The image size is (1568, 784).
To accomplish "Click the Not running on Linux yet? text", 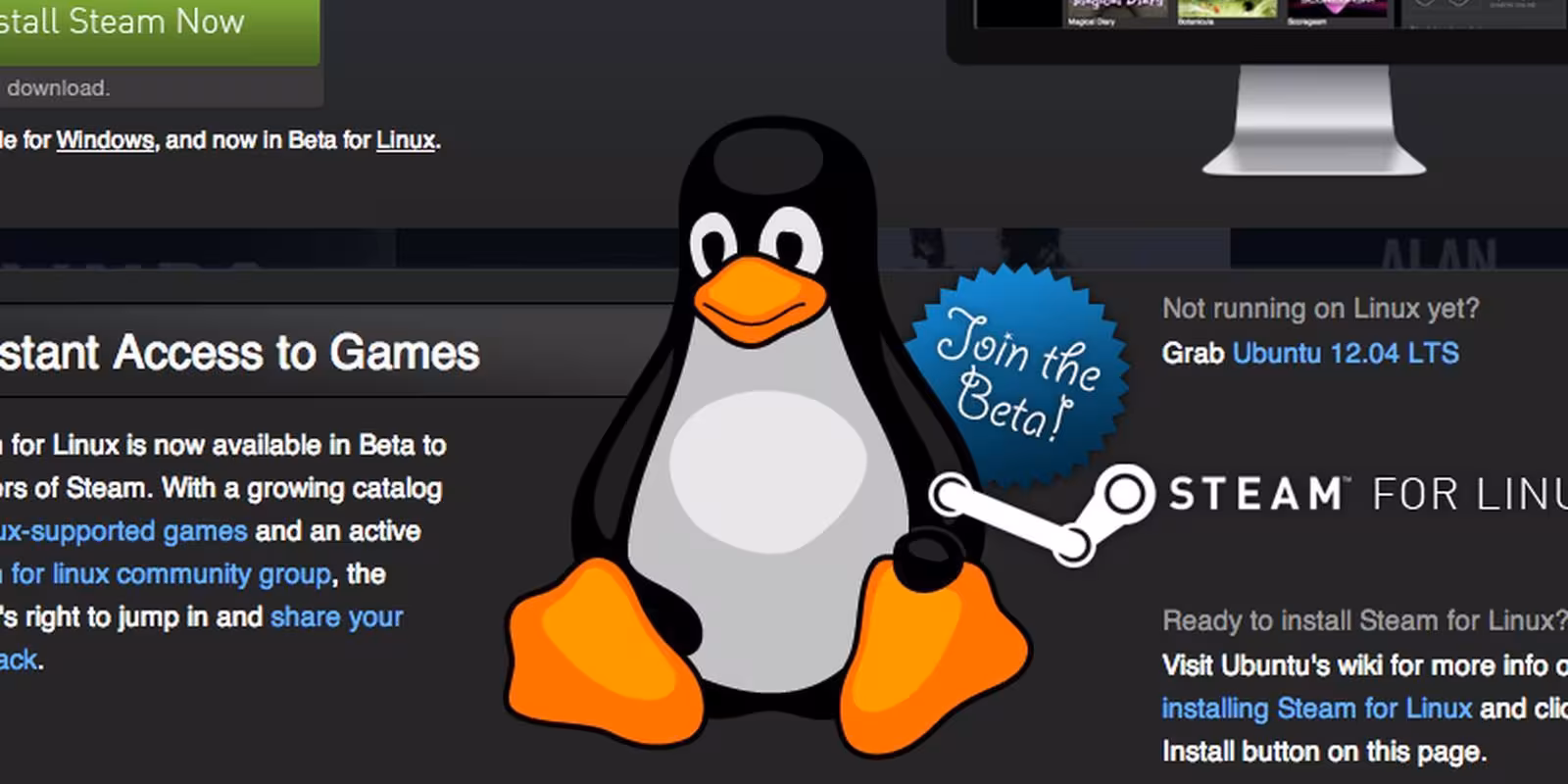I will 1320,309.
